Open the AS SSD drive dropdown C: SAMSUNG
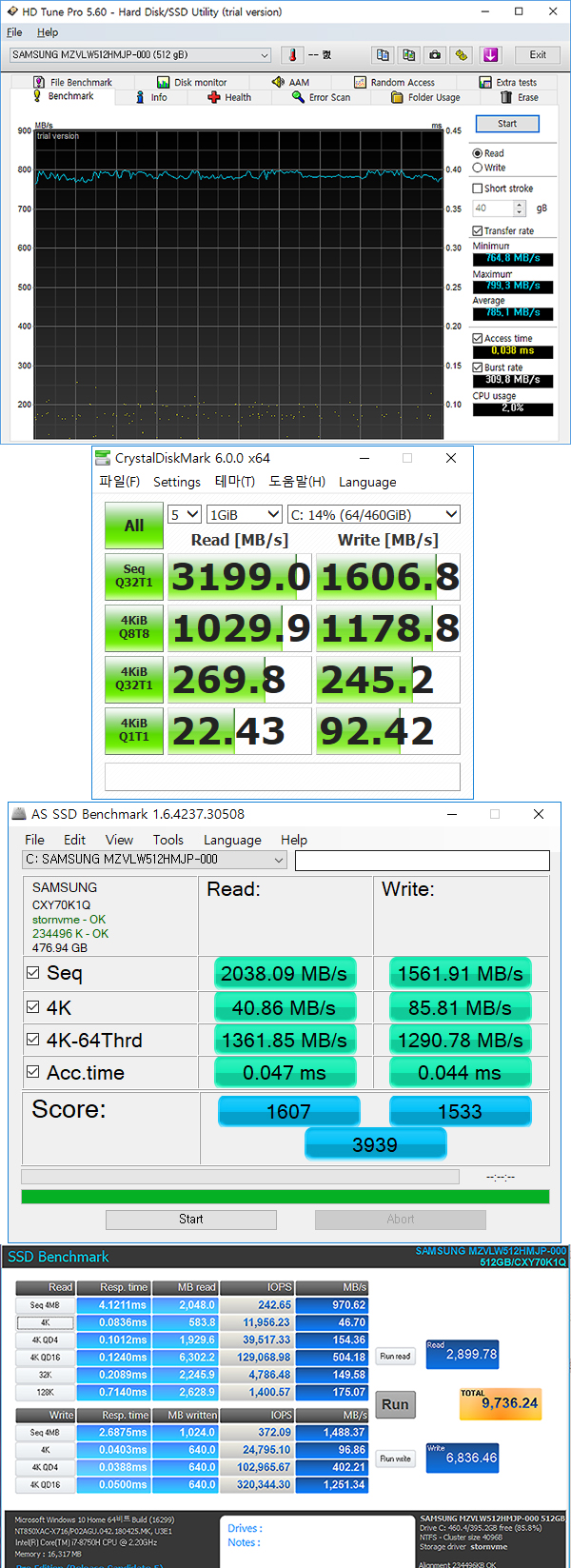Screen dimensions: 571x1568 click(x=154, y=860)
